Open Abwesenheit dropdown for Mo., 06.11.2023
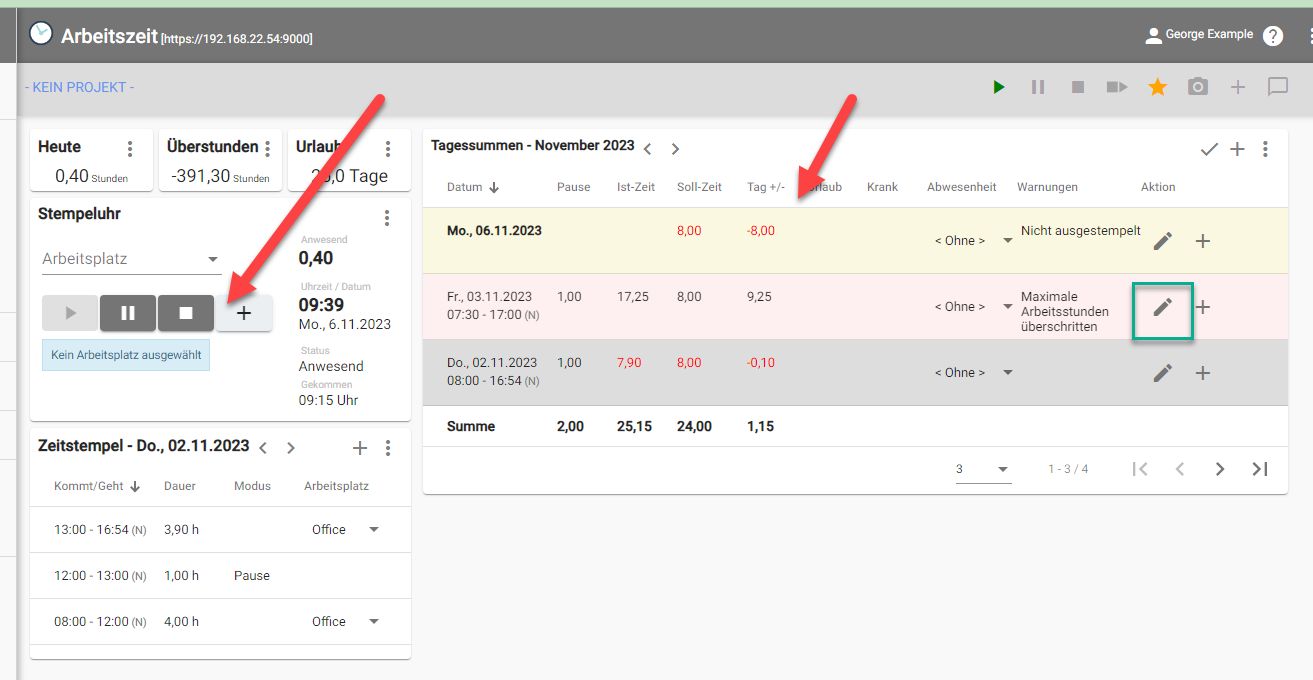Viewport: 1313px width, 680px height. click(972, 241)
